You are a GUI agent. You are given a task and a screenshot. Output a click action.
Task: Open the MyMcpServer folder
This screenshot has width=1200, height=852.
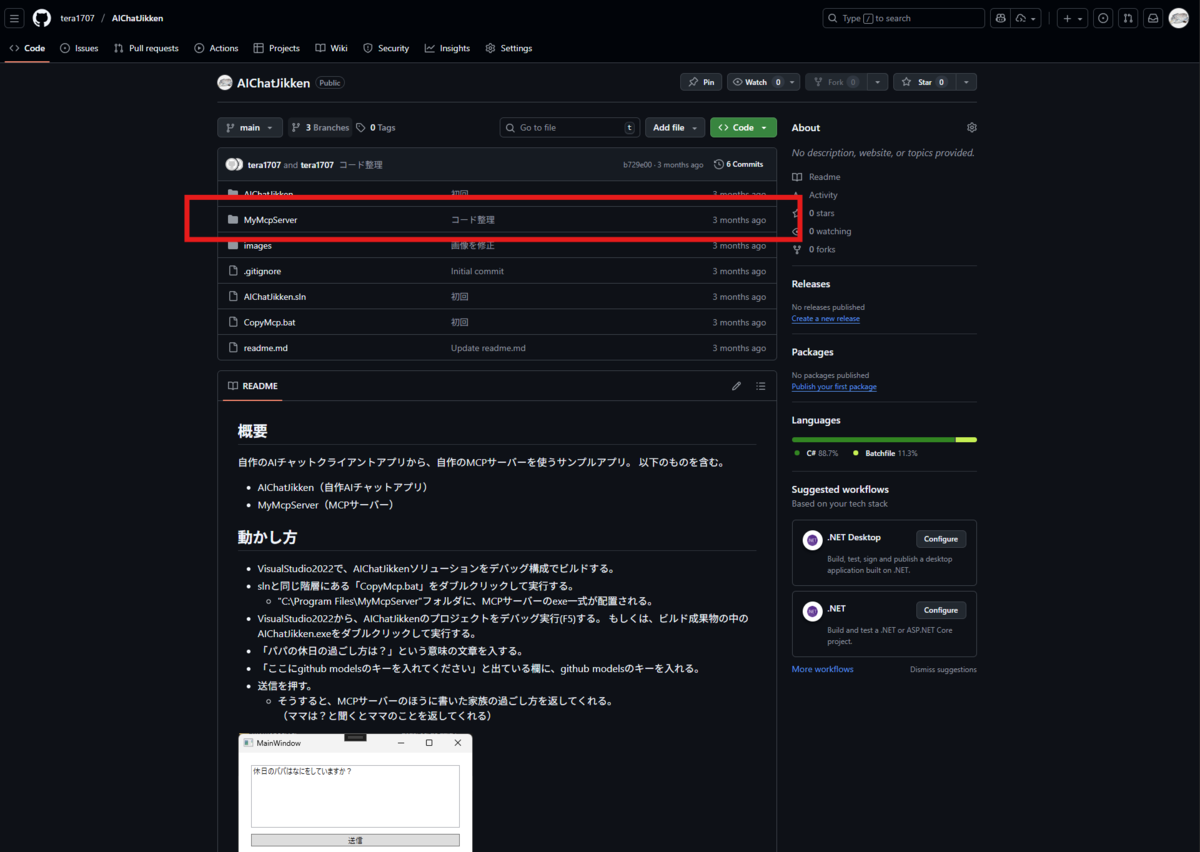270,220
